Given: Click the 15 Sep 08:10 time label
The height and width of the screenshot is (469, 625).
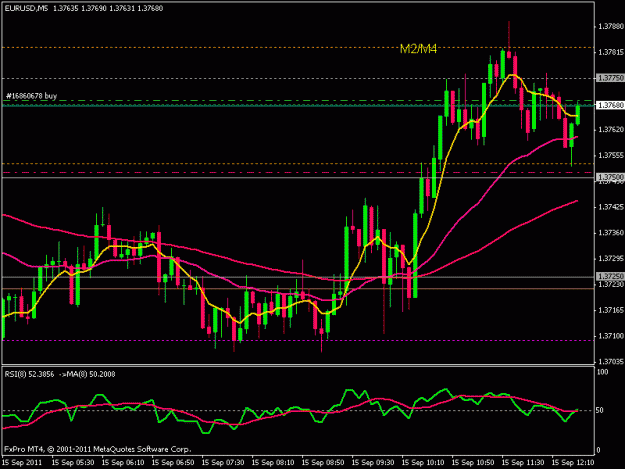Looking at the screenshot, I should click(x=273, y=463).
